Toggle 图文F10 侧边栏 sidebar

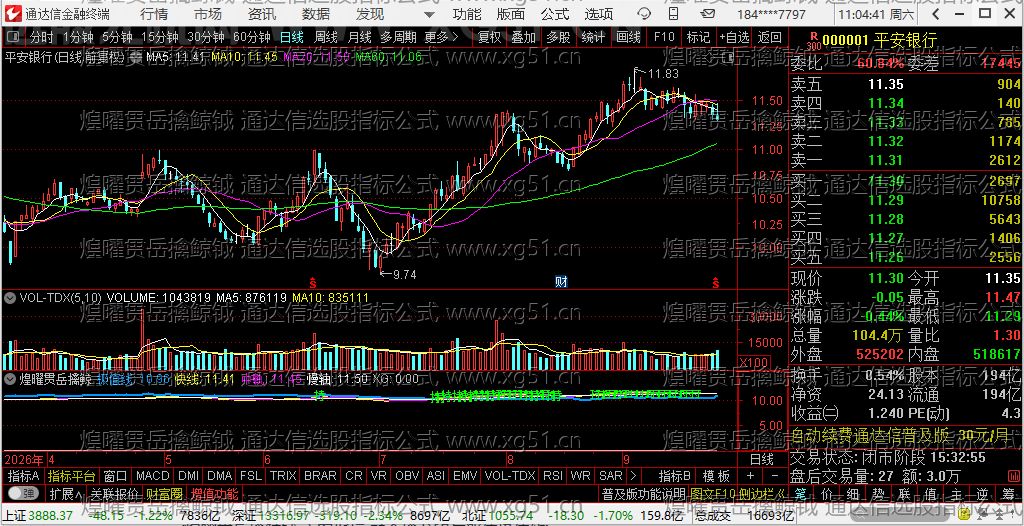[x=738, y=493]
